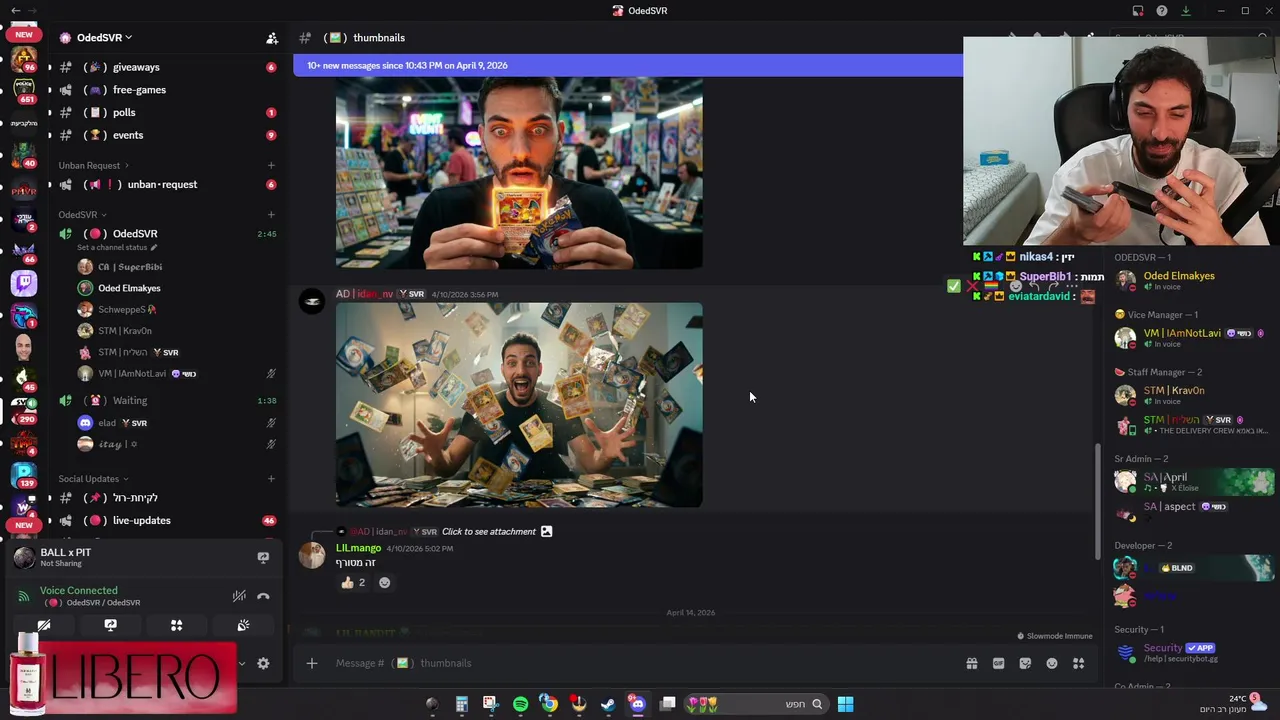Open the Calculator icon in the taskbar

tap(462, 704)
